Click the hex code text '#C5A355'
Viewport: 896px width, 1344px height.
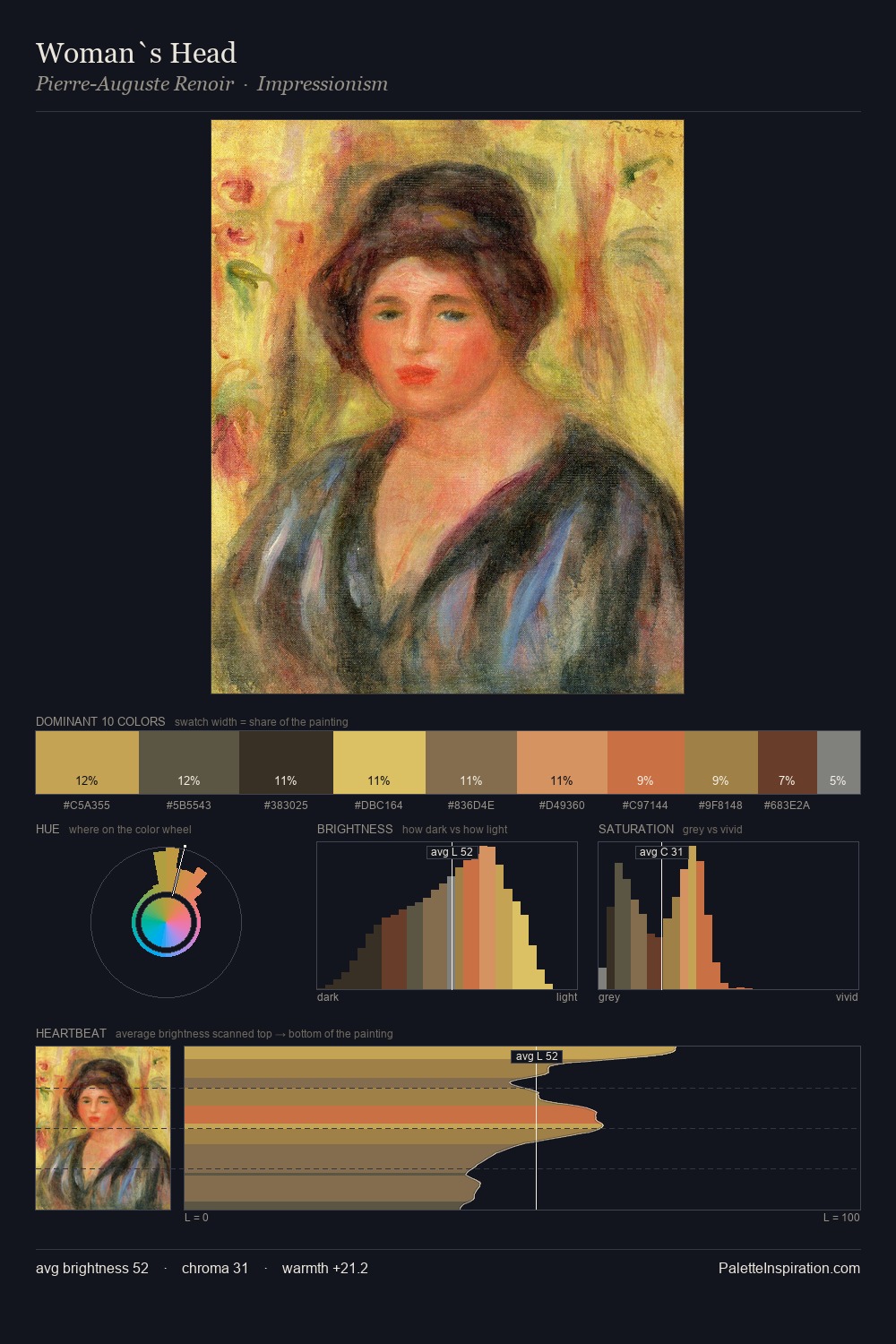point(87,806)
